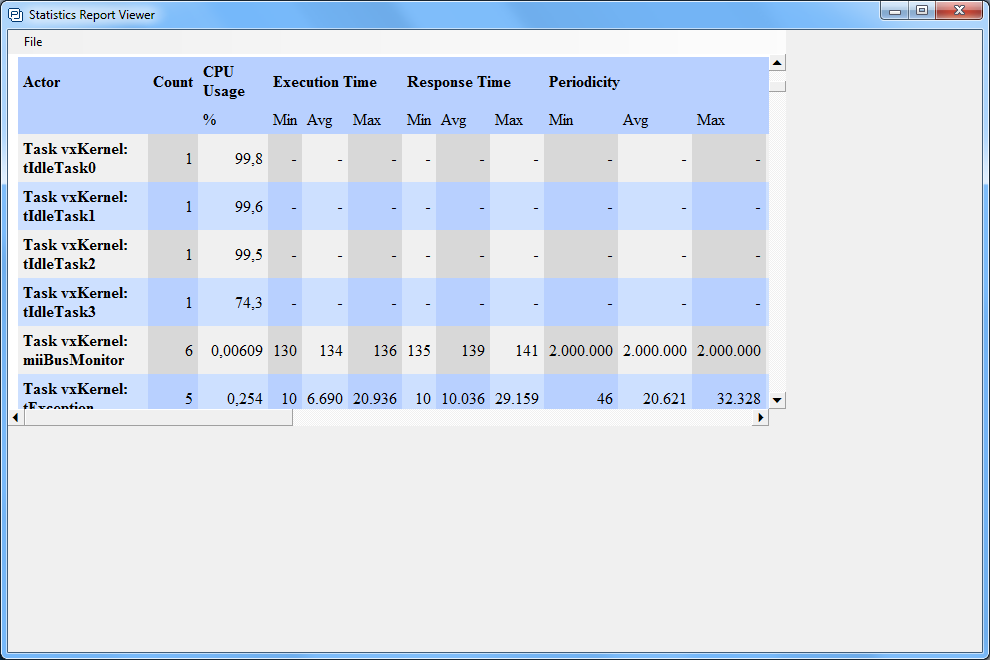Click the Execution Time header

point(325,82)
